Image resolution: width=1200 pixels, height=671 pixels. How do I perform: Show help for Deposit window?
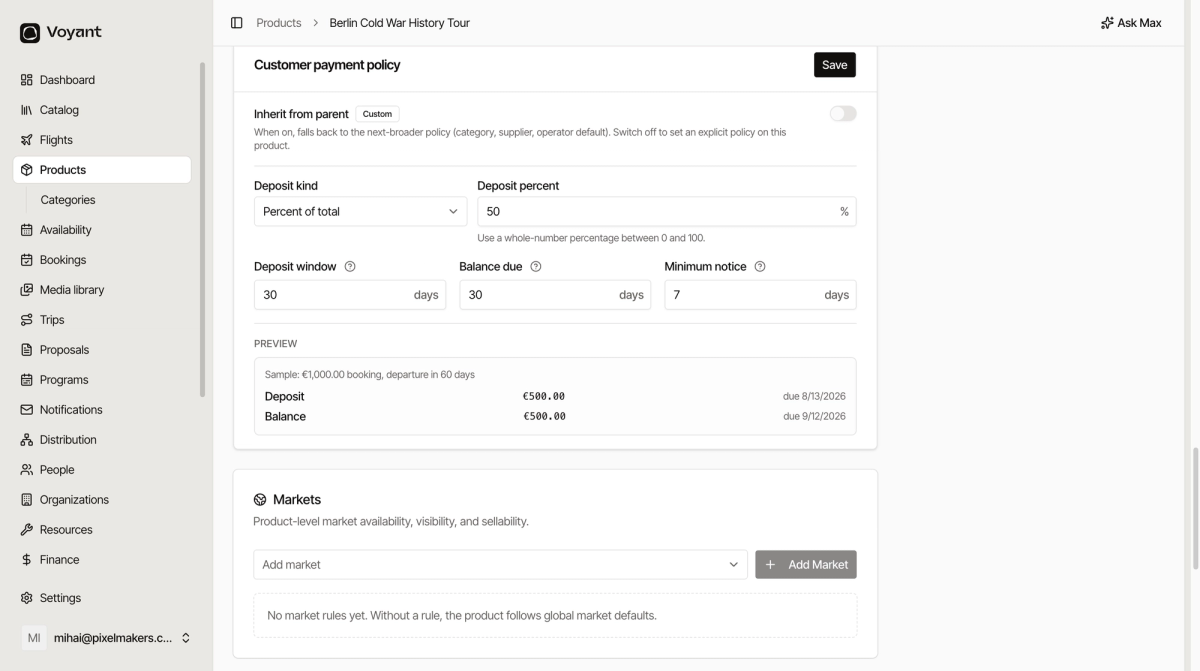350,267
